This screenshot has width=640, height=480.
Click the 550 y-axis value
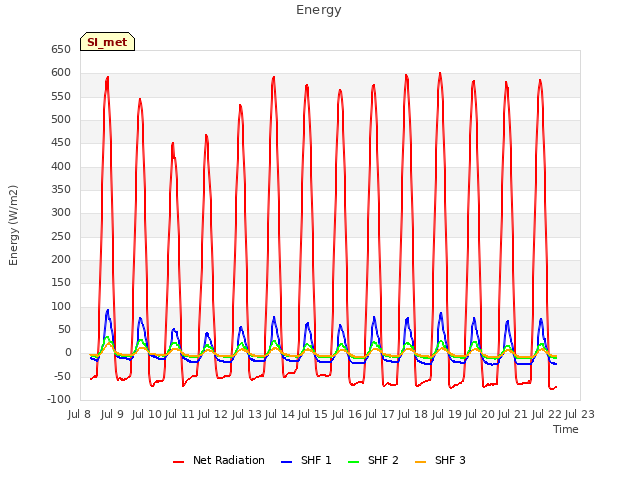click(x=61, y=97)
